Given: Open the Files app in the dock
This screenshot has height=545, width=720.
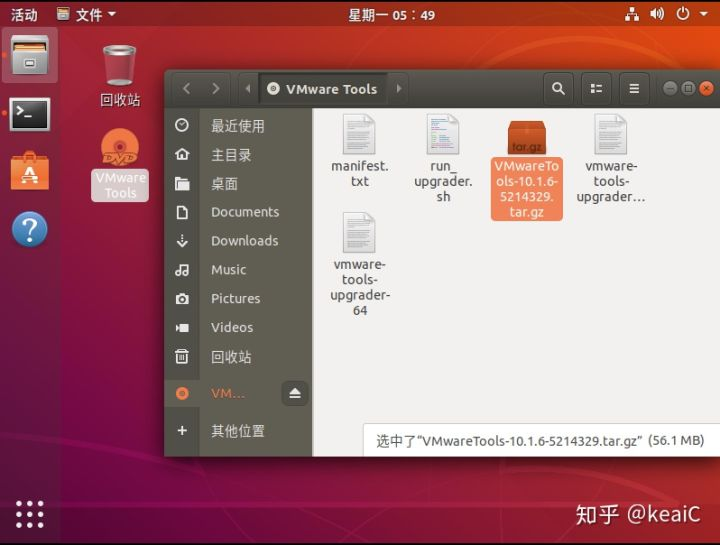Looking at the screenshot, I should 30,55.
